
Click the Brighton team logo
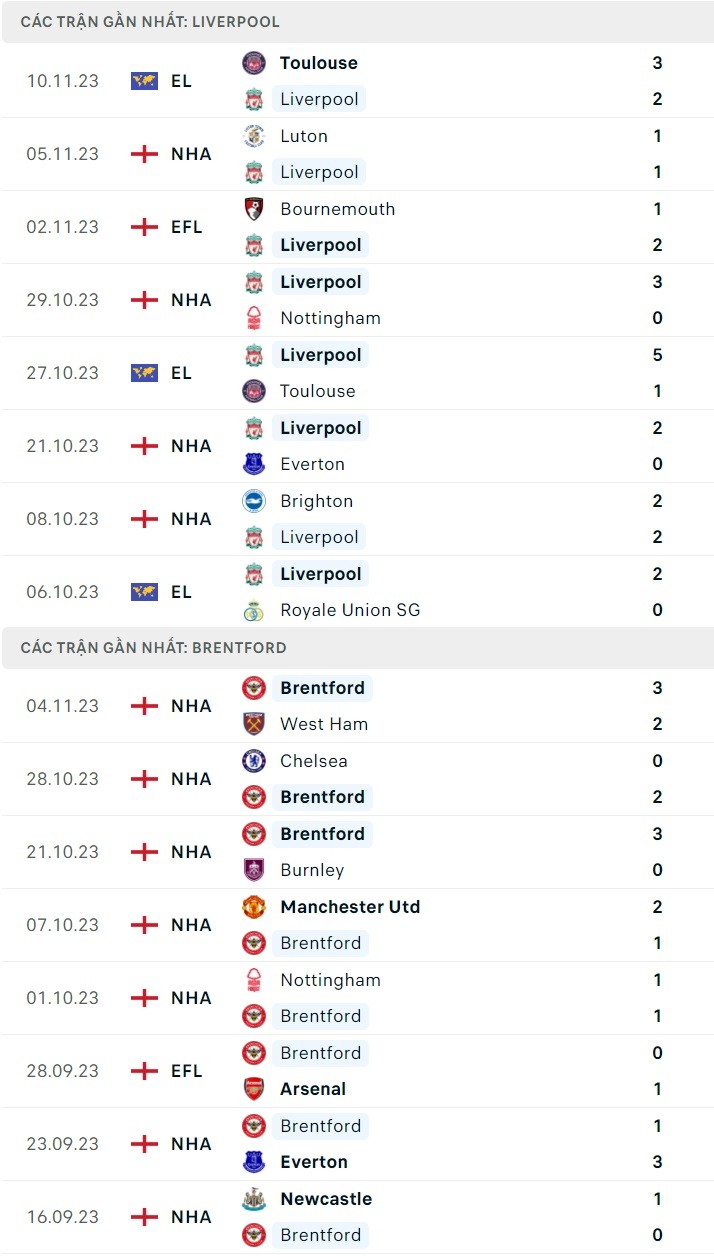coord(254,501)
